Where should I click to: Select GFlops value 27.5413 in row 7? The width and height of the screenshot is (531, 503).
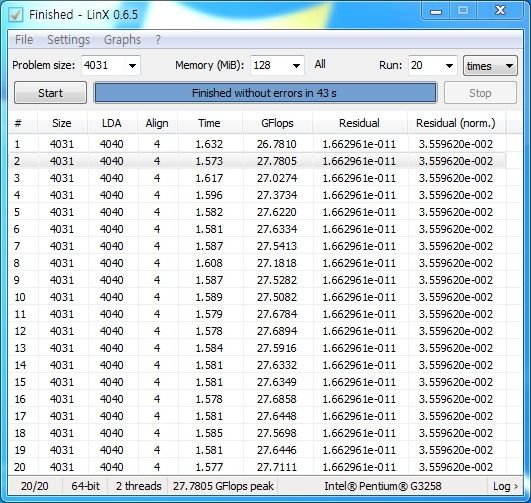277,246
